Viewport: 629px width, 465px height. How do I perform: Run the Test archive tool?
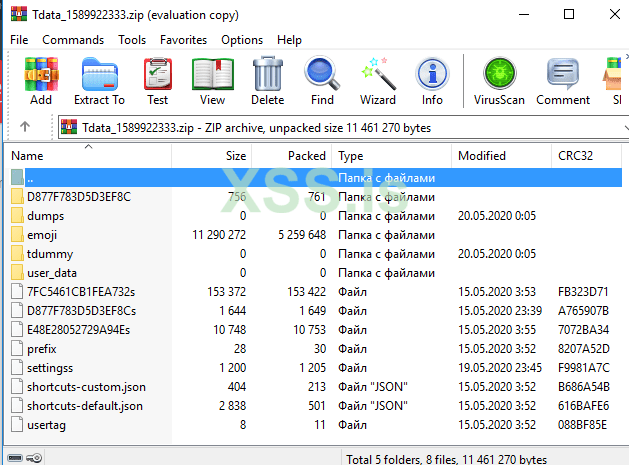click(158, 74)
